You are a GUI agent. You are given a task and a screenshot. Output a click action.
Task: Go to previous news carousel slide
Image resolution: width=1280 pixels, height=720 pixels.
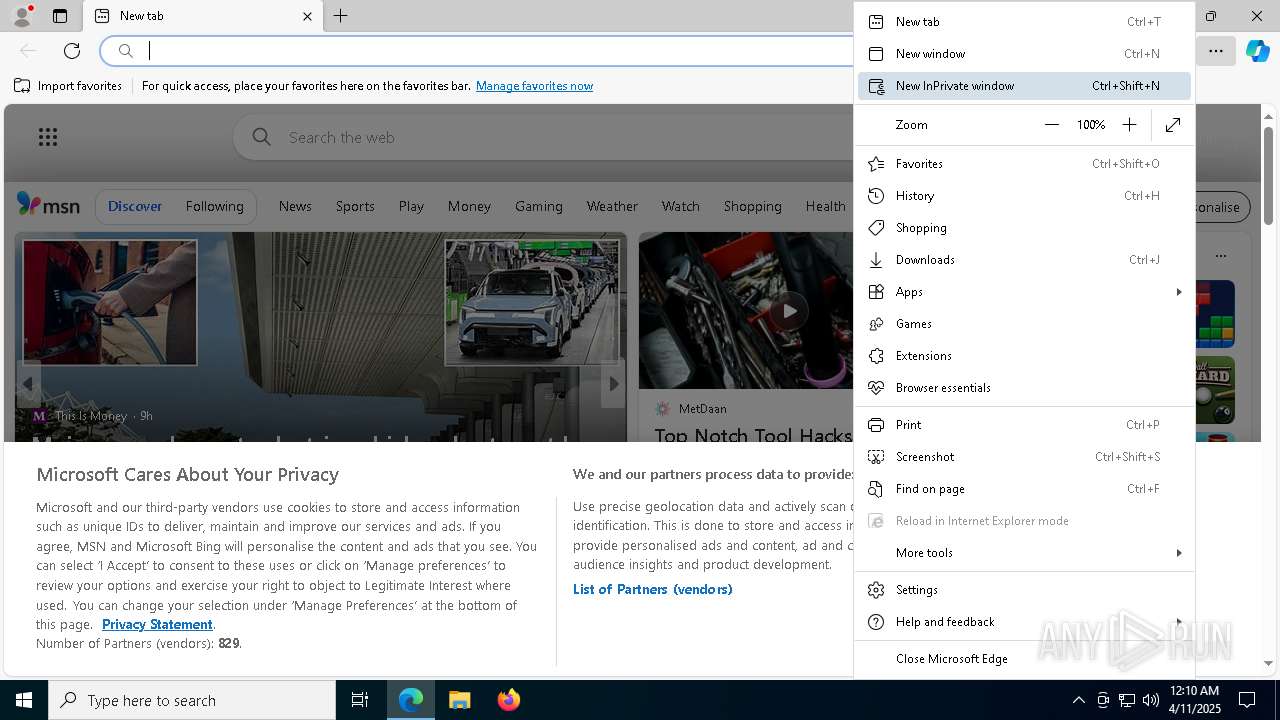[28, 383]
